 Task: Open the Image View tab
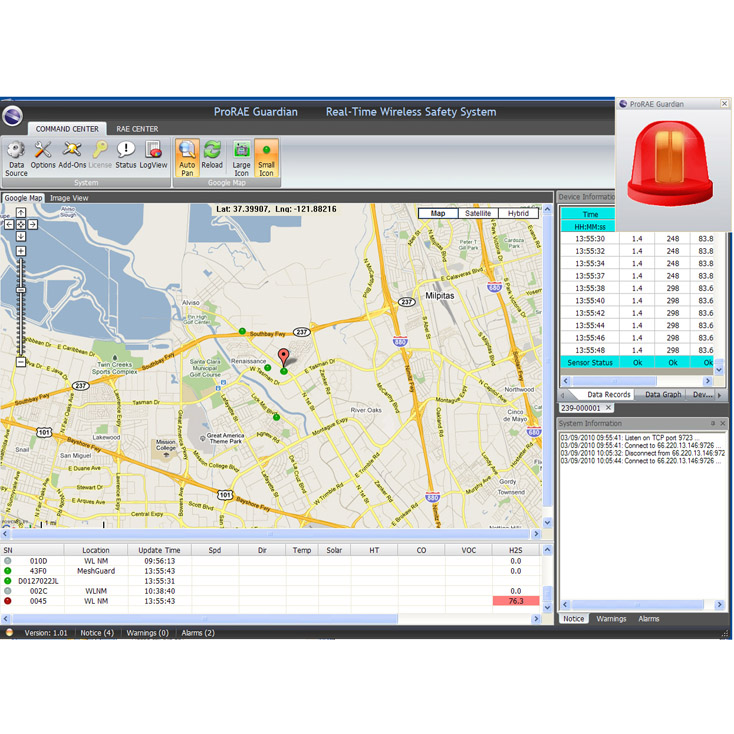[69, 198]
